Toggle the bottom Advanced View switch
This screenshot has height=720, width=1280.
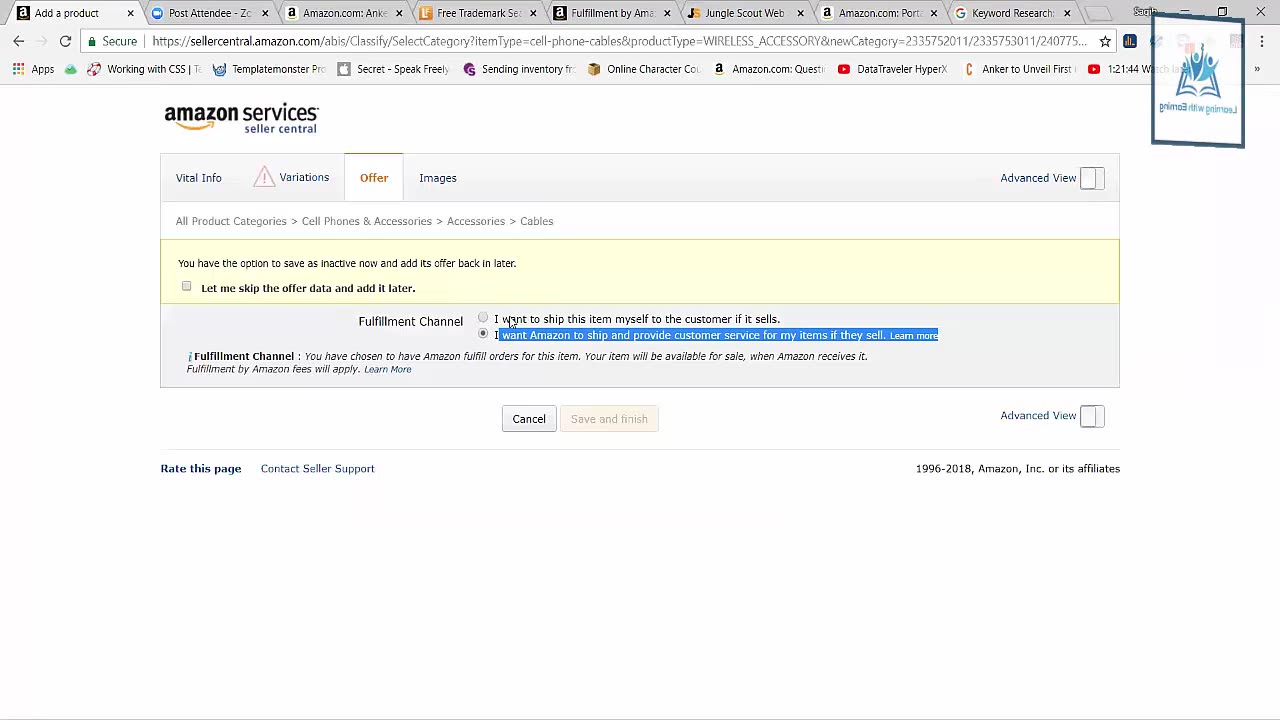coord(1092,416)
